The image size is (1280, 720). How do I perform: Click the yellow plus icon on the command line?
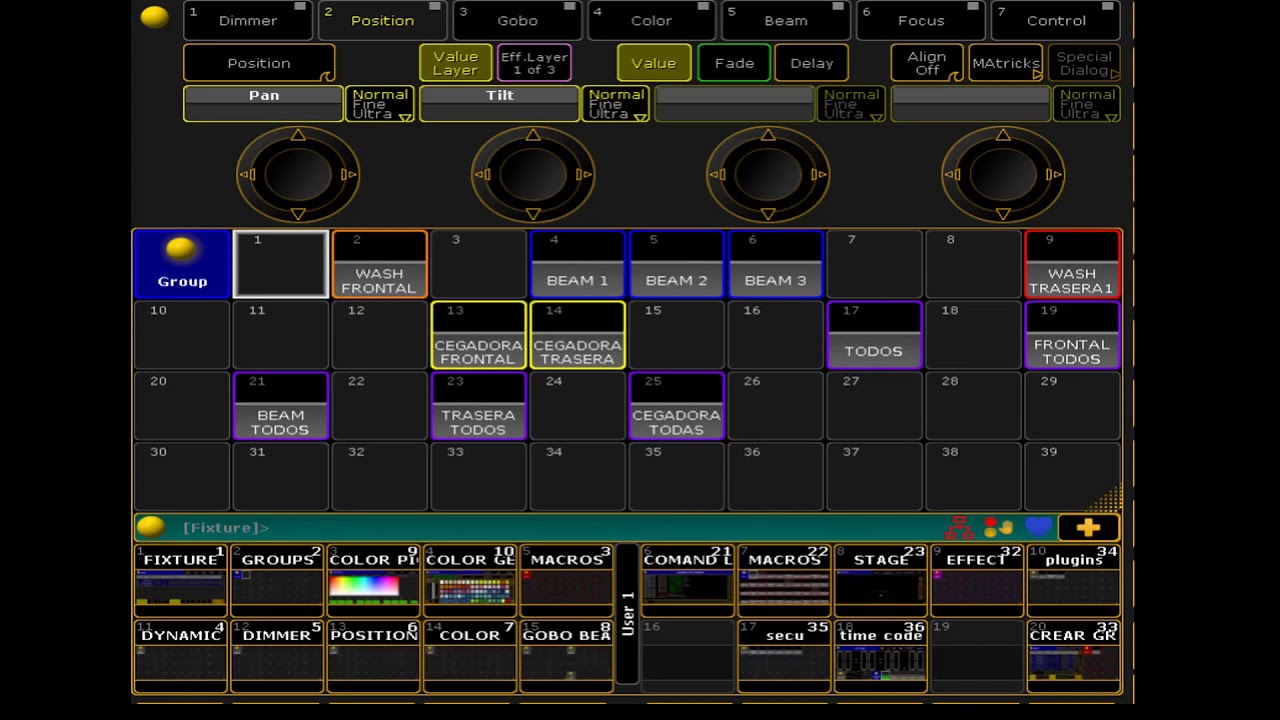(x=1088, y=527)
